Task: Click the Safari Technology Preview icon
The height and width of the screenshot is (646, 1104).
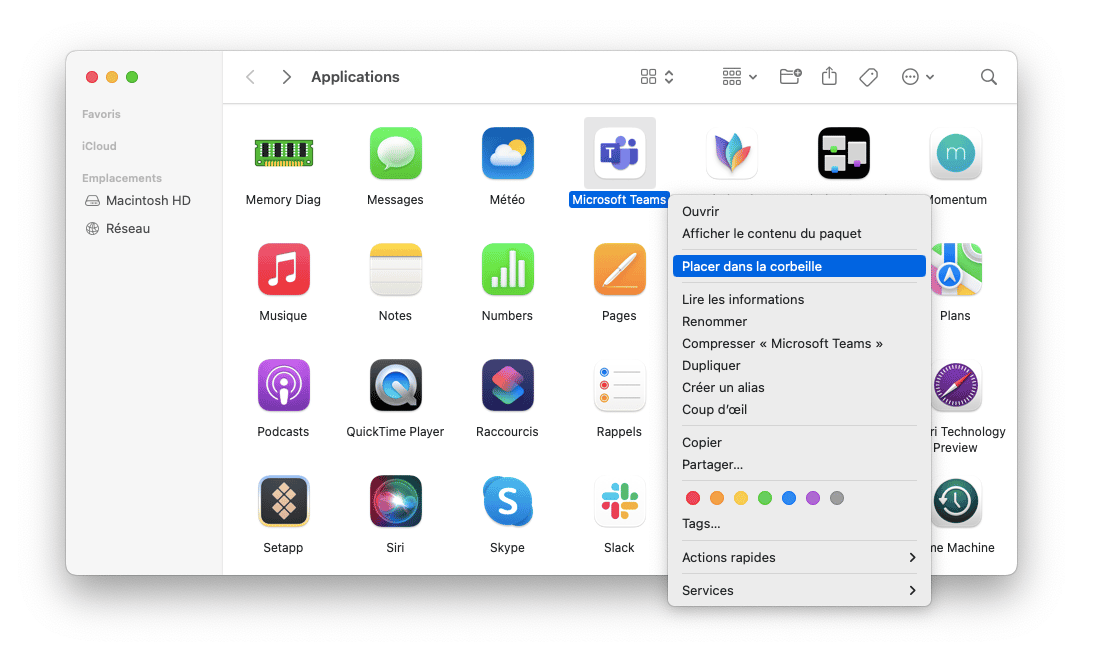Action: tap(956, 385)
